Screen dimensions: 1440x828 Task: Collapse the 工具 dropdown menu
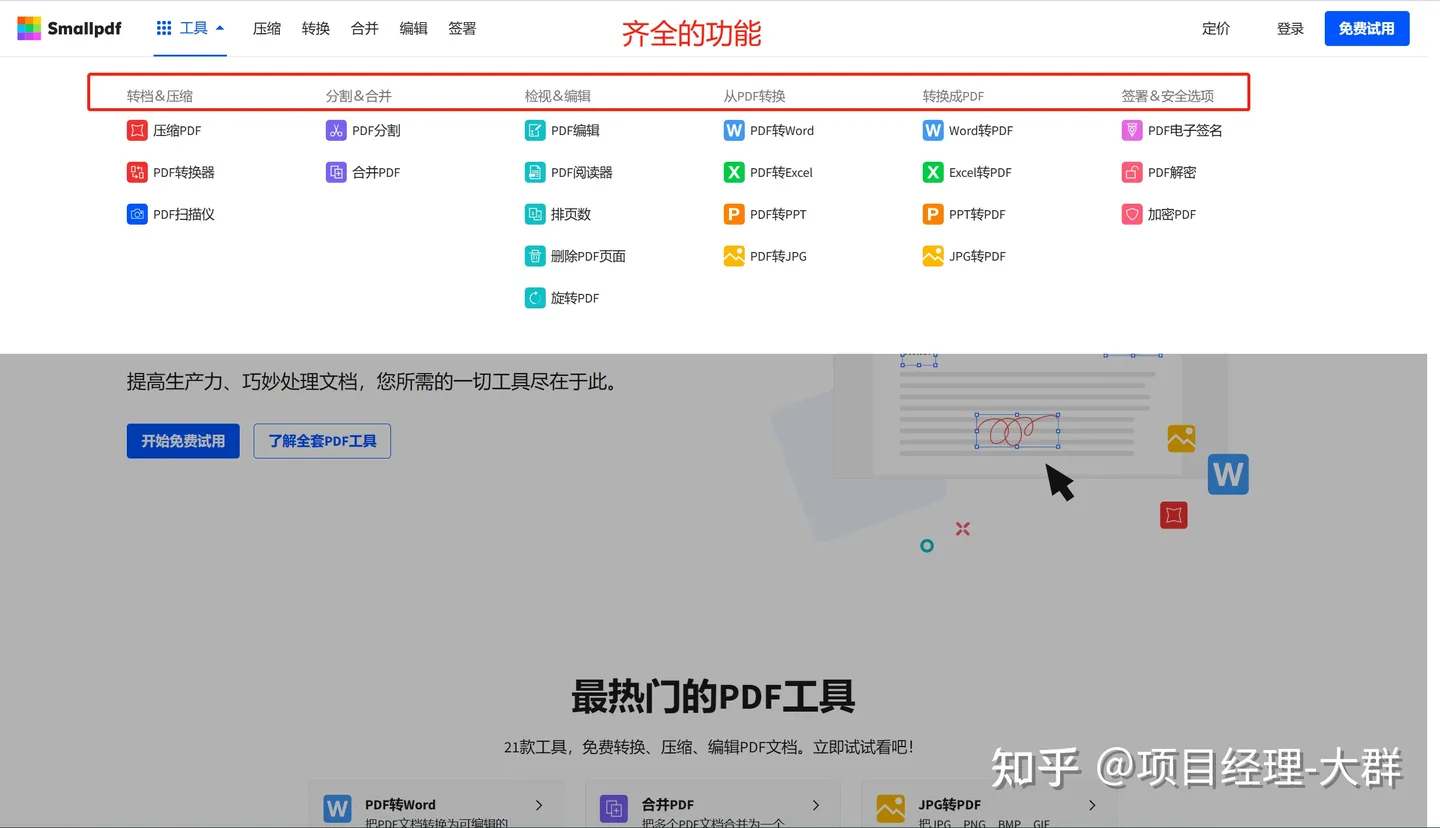[191, 28]
